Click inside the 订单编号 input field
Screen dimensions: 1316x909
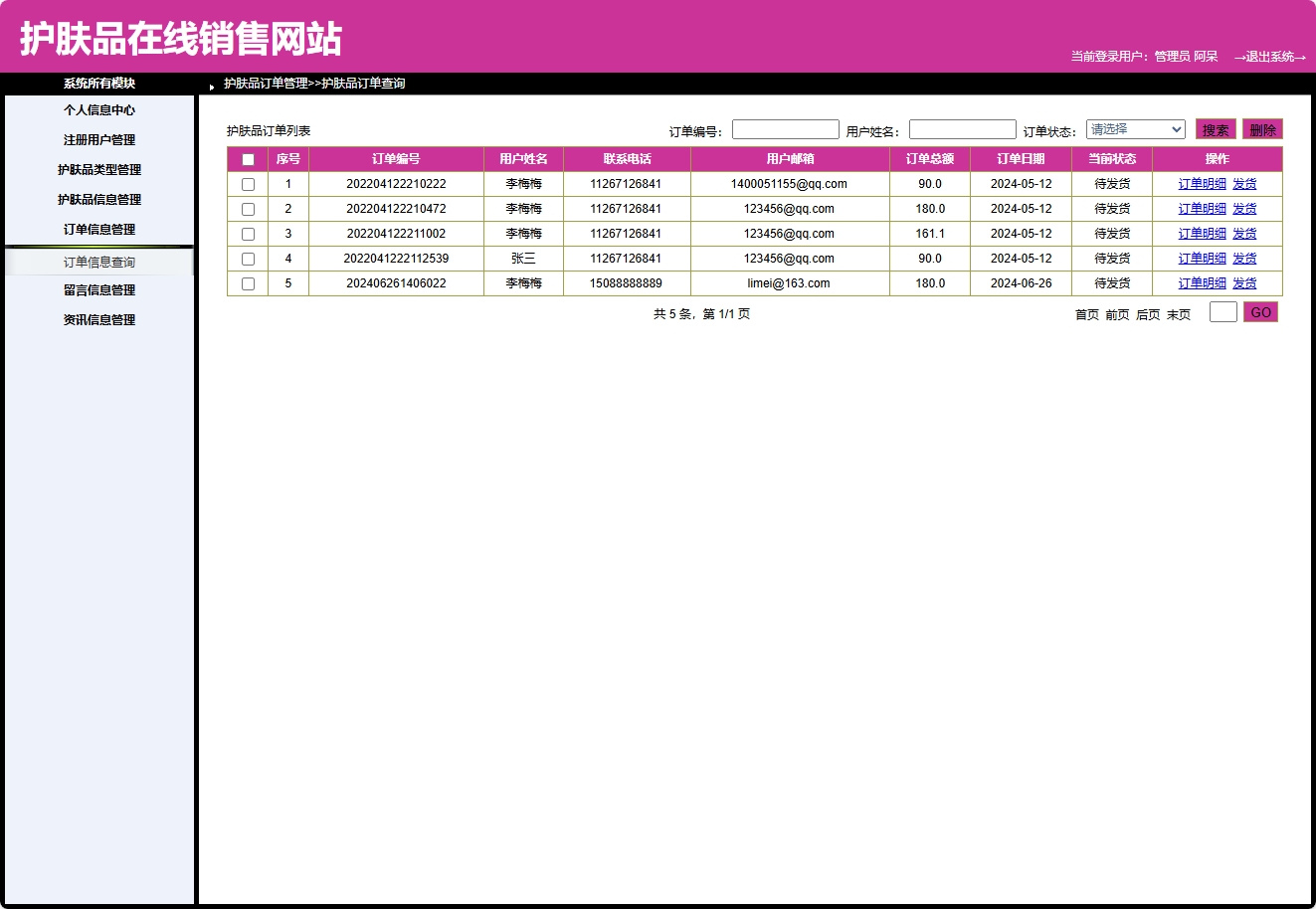point(785,128)
